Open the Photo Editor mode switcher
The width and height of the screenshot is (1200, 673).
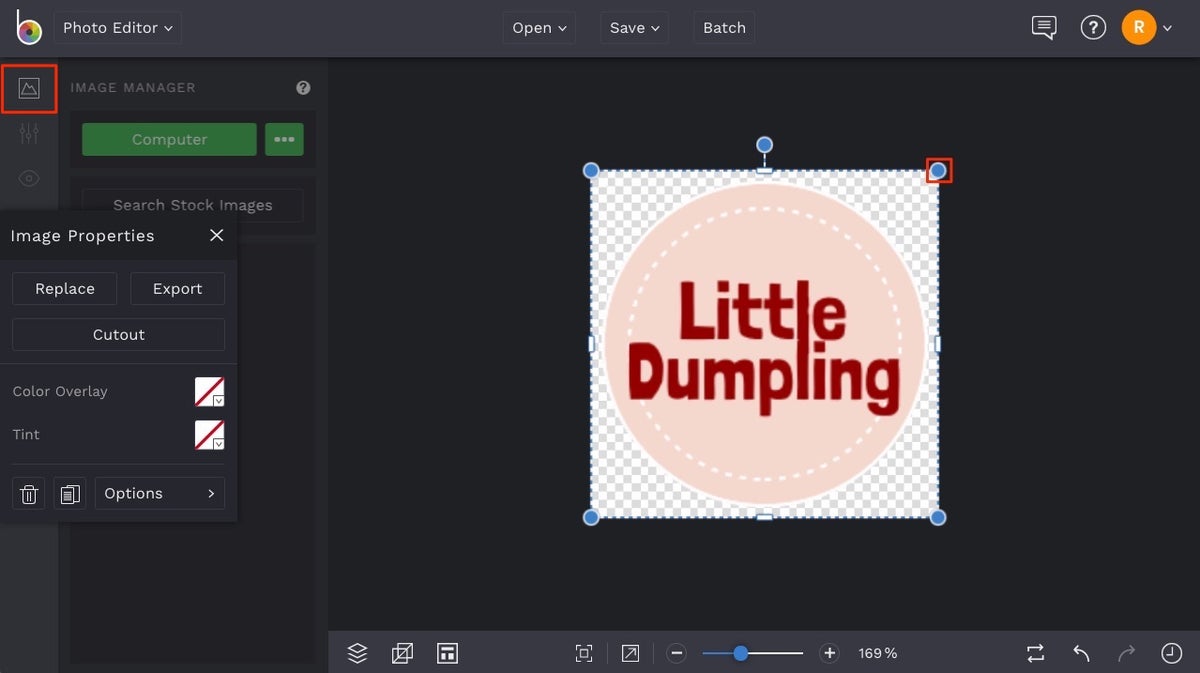117,27
